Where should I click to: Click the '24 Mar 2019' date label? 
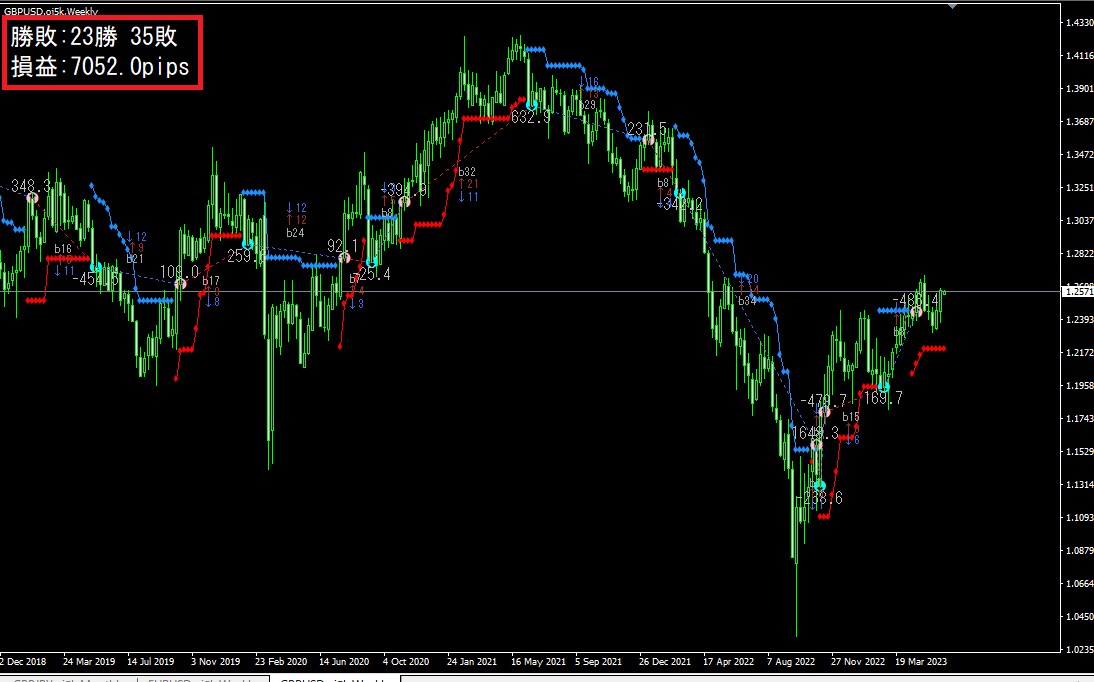pyautogui.click(x=89, y=661)
